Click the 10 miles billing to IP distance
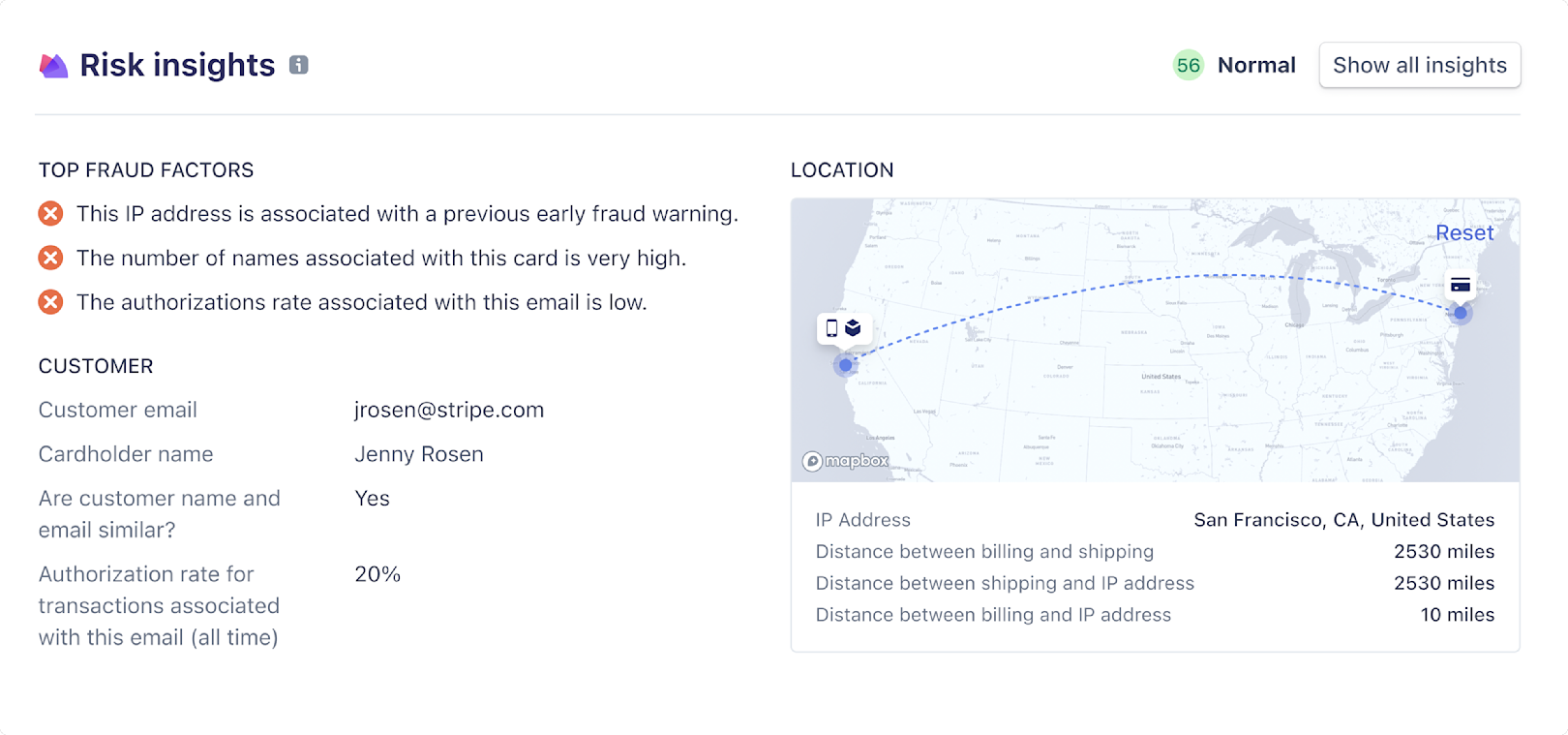 pyautogui.click(x=1457, y=615)
